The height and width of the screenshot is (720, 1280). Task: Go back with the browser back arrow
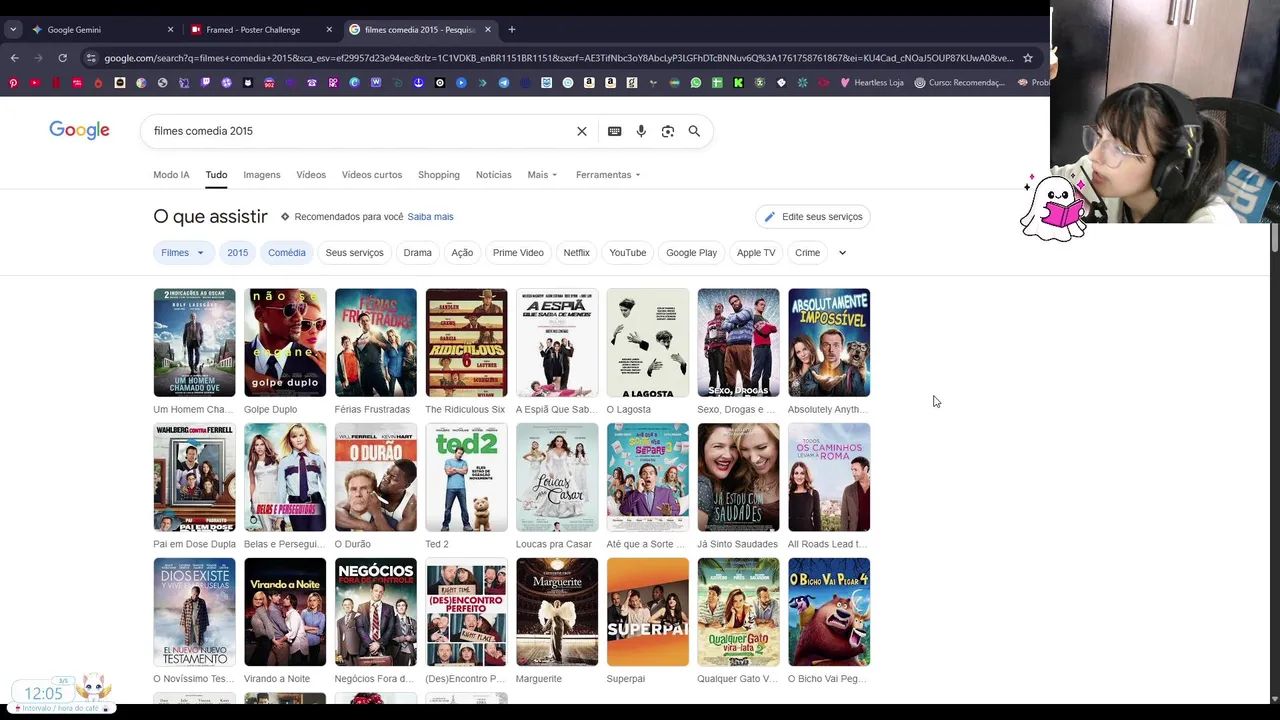pos(14,58)
